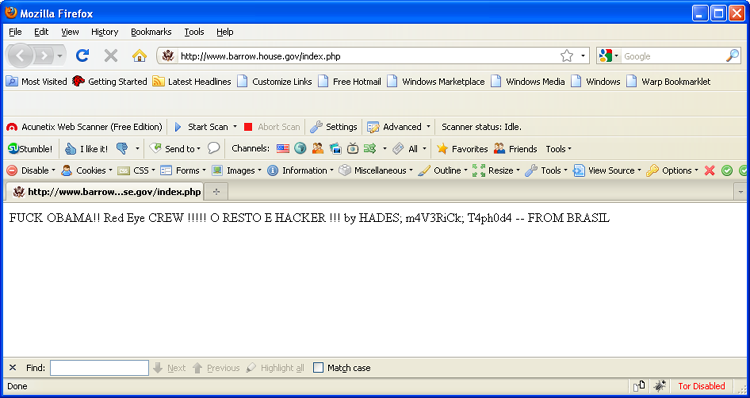The image size is (750, 398).
Task: Click the spider icon in status bar
Action: 660,386
